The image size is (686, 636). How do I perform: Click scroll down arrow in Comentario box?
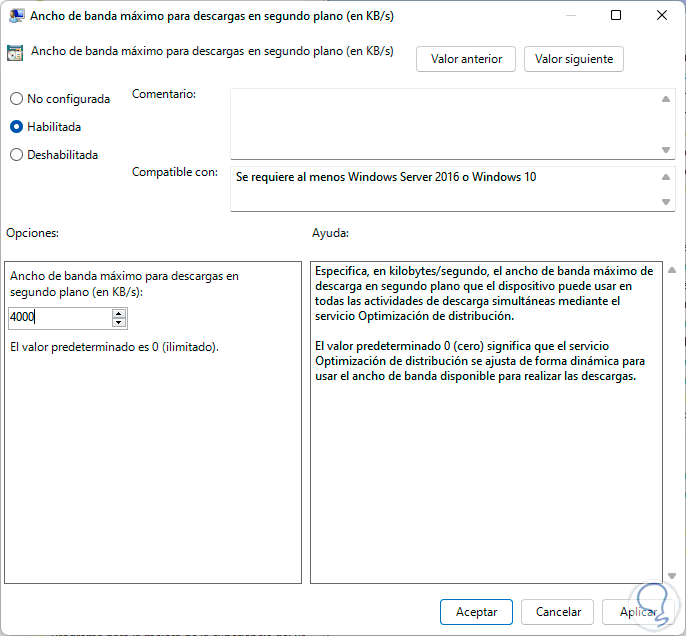pos(666,150)
